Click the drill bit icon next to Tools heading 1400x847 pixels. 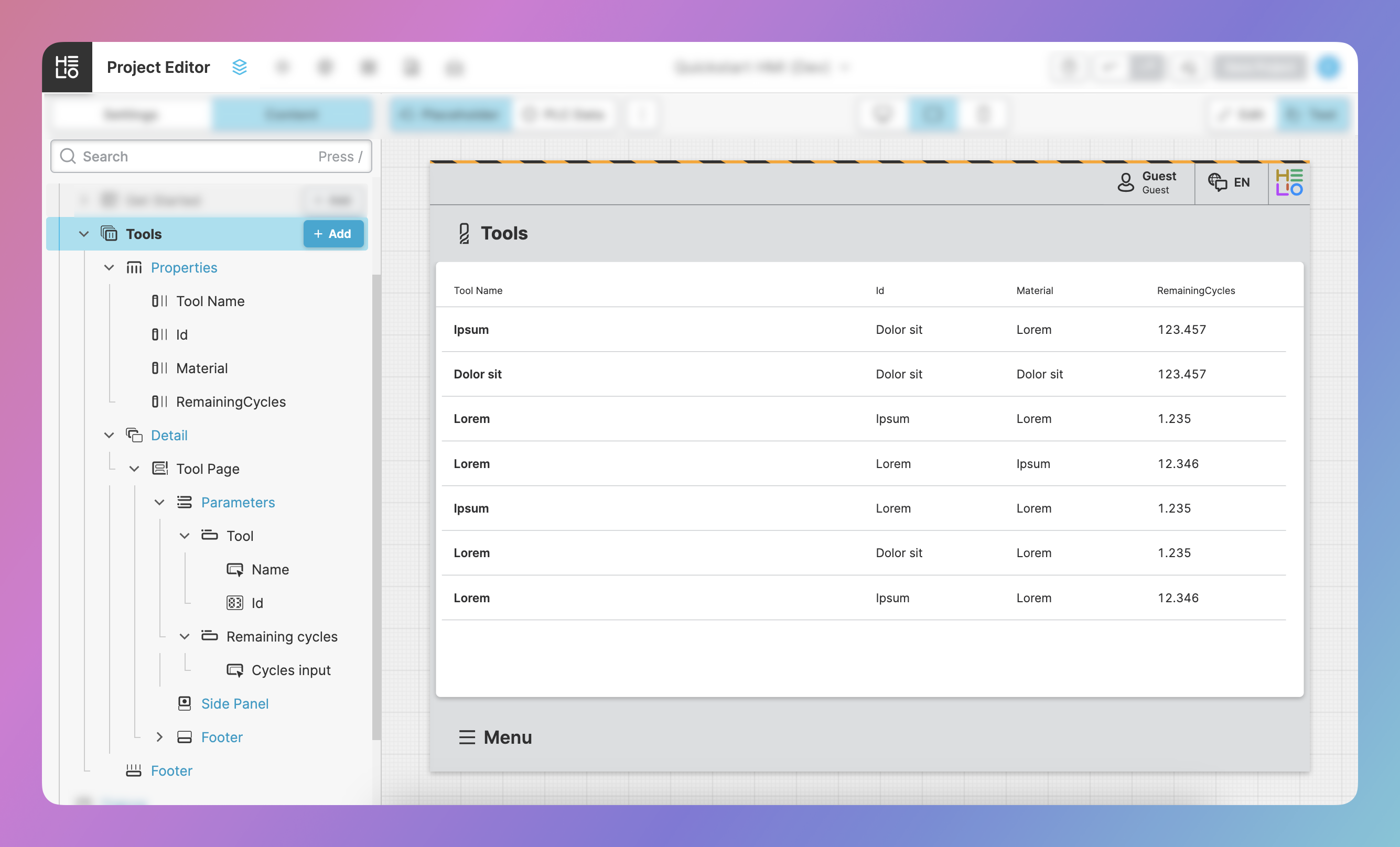click(x=464, y=233)
